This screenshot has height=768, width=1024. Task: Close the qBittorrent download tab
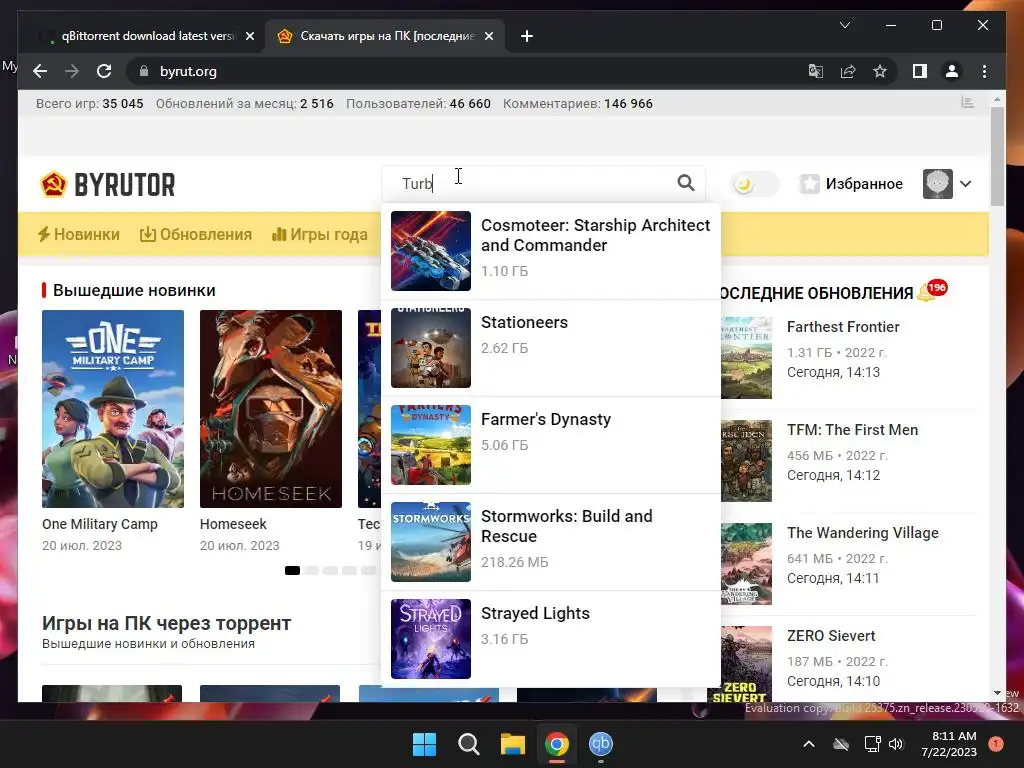249,37
